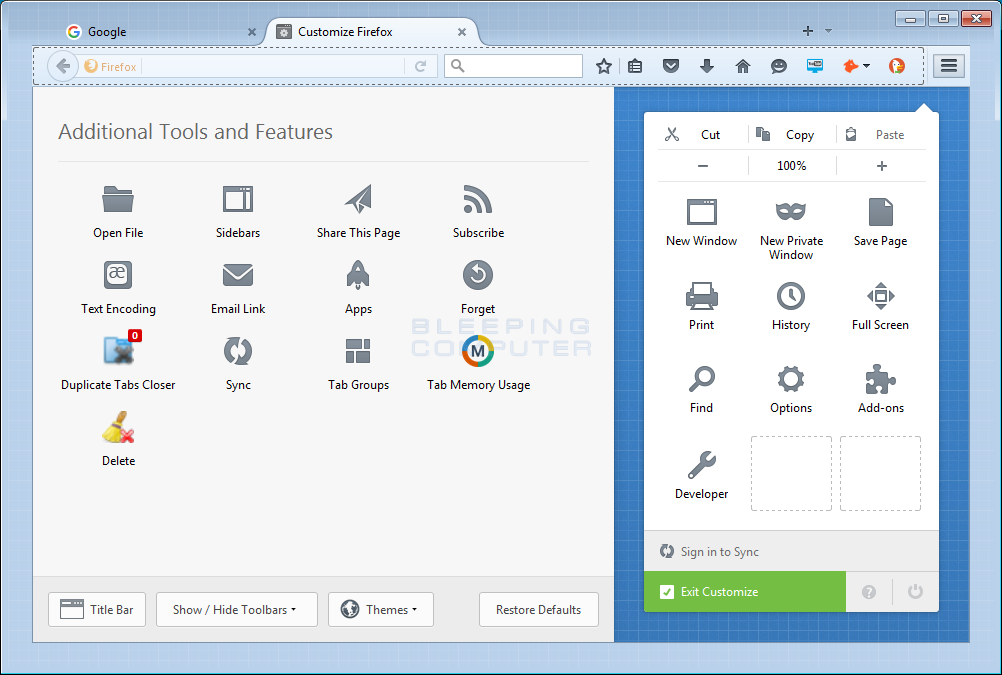Select the Email Link icon
This screenshot has width=1002, height=675.
point(238,275)
